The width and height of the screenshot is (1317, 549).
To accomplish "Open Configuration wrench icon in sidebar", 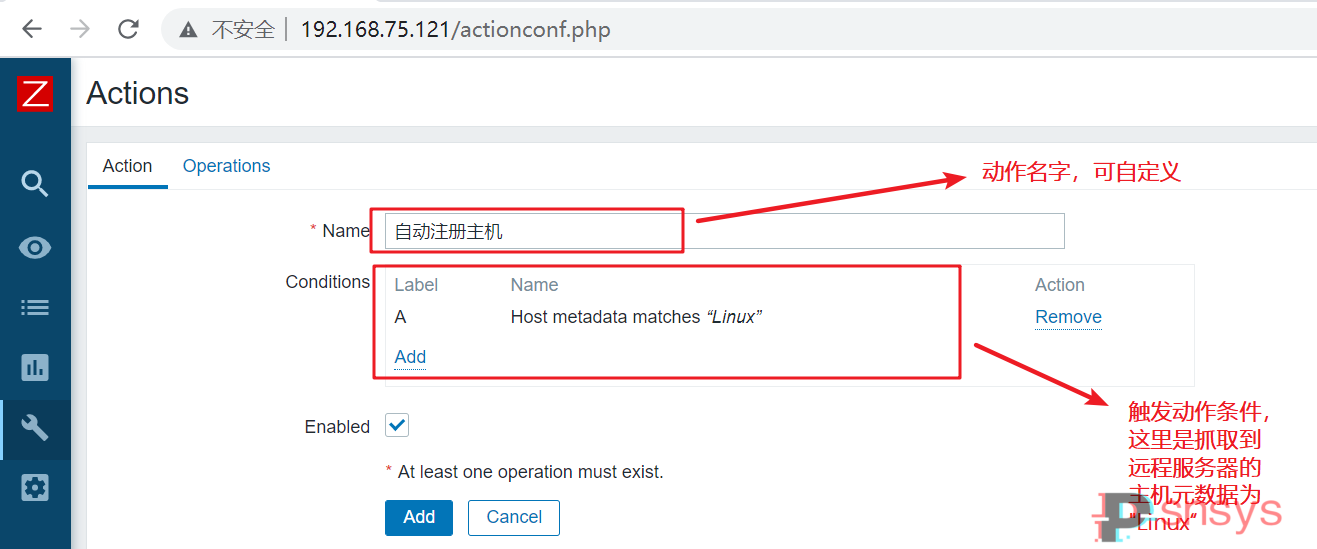I will pyautogui.click(x=35, y=428).
